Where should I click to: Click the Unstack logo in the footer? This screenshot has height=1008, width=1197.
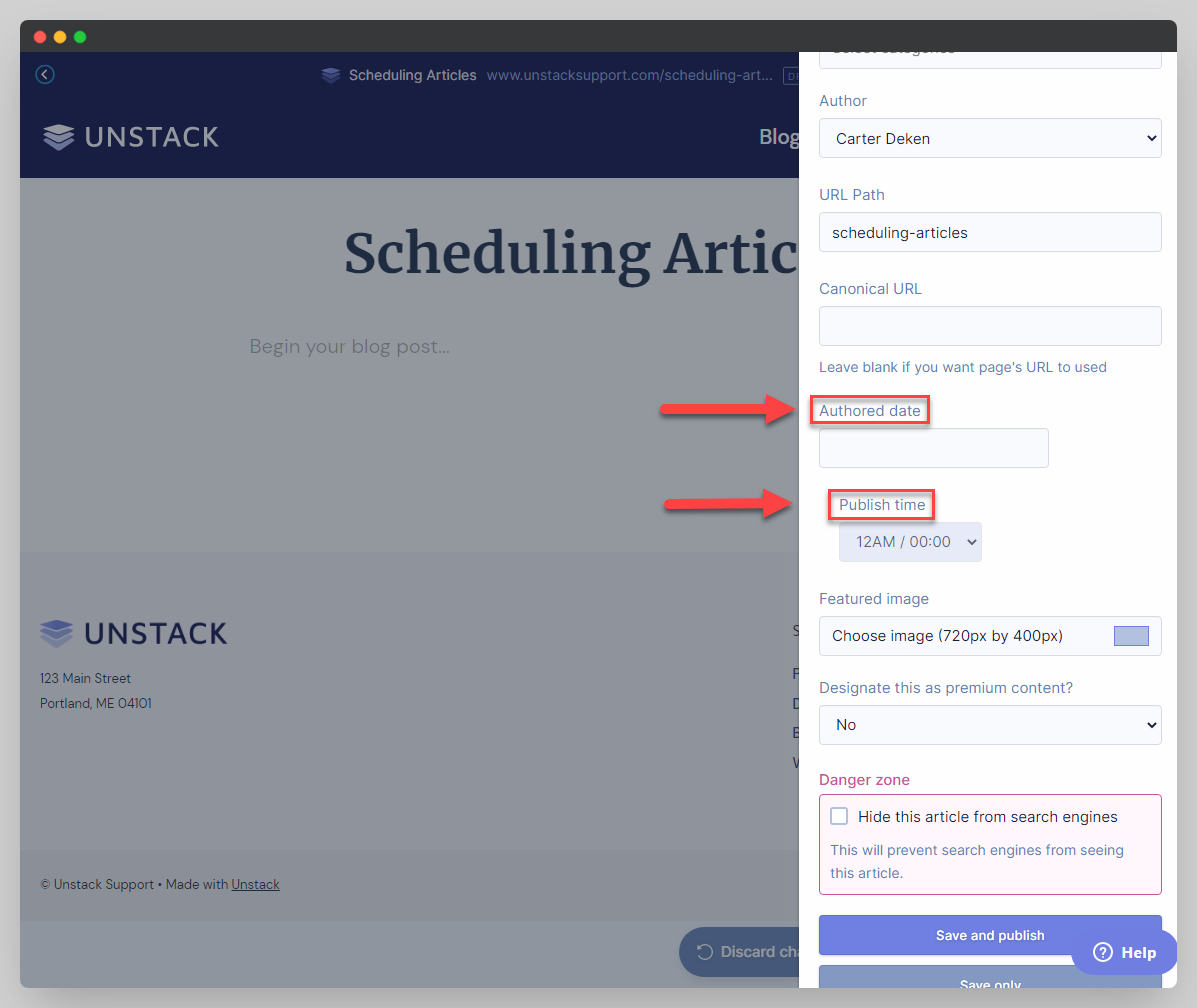click(133, 633)
